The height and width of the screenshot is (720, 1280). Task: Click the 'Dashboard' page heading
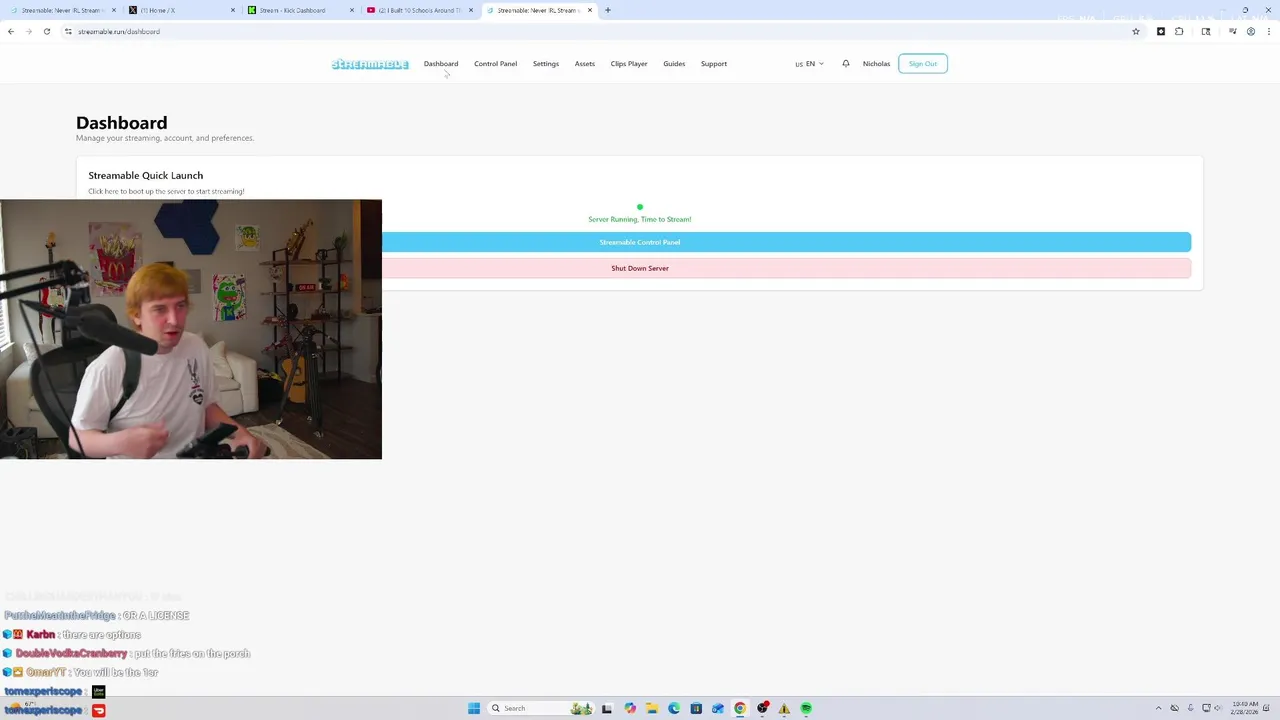[122, 123]
